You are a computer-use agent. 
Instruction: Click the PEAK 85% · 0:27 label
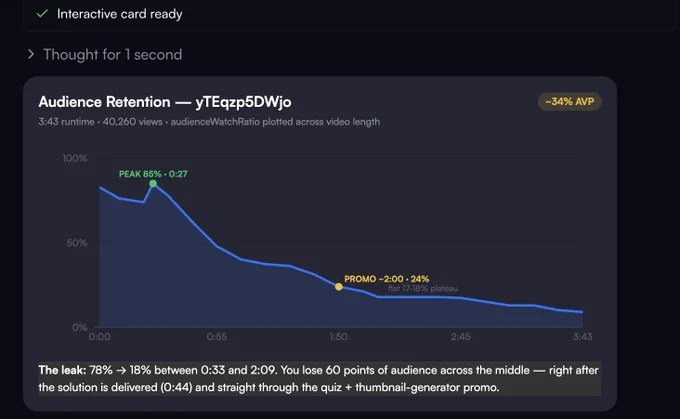coord(153,174)
